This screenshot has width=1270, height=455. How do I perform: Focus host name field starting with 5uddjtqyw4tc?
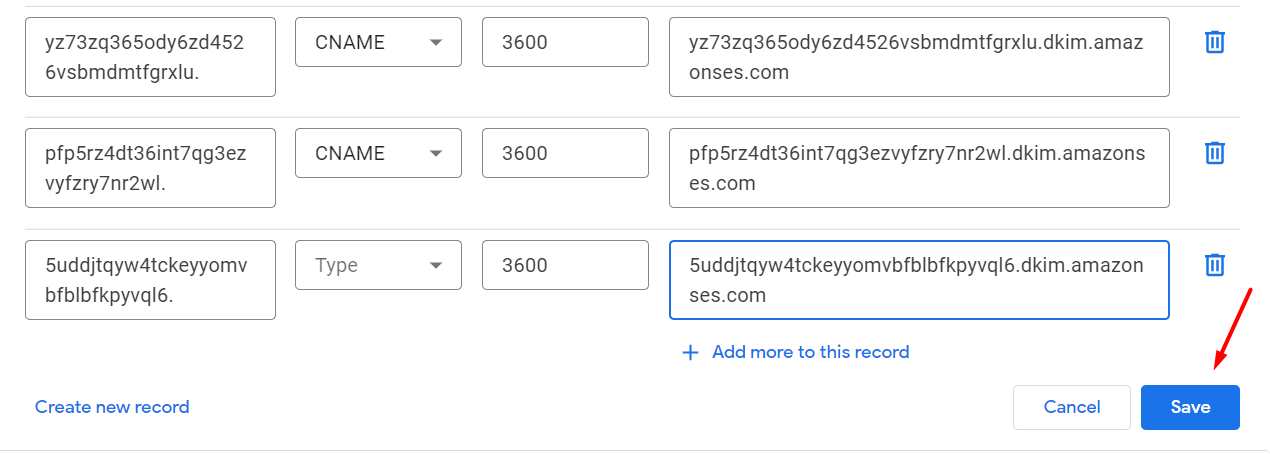tap(150, 280)
